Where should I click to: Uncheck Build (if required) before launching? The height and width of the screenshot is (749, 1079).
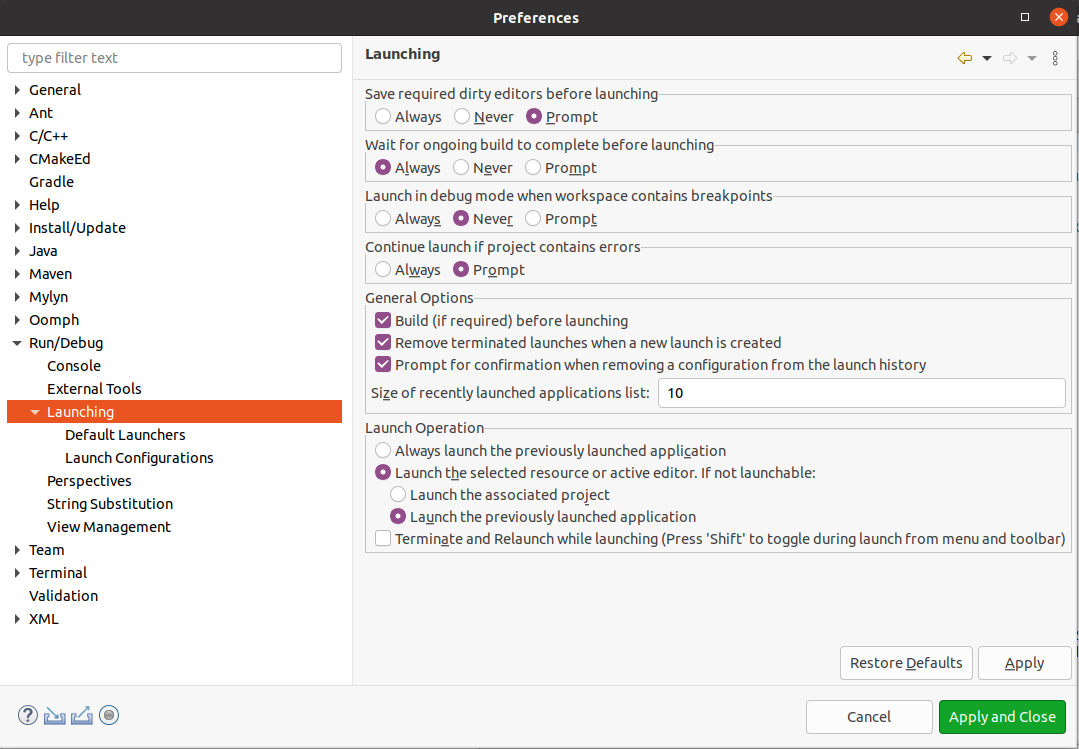[382, 321]
